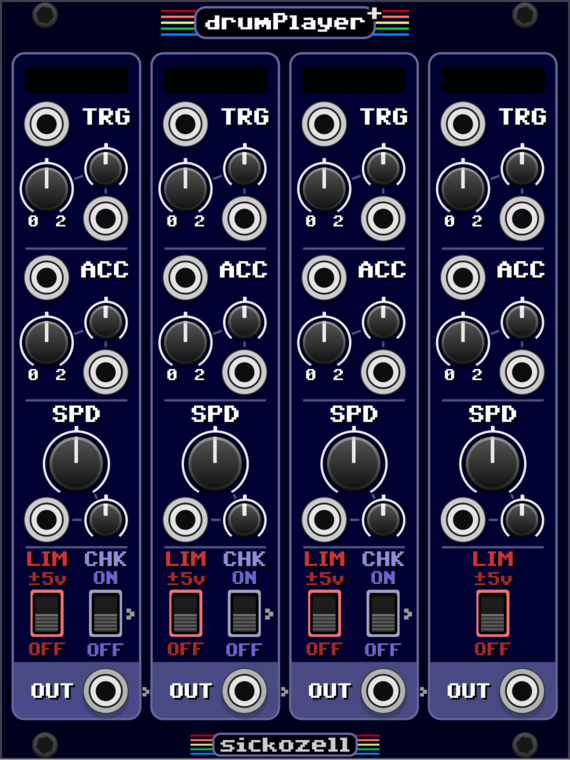The image size is (570, 760).
Task: Toggle the CHK choke switch on channel 1
Action: point(105,614)
